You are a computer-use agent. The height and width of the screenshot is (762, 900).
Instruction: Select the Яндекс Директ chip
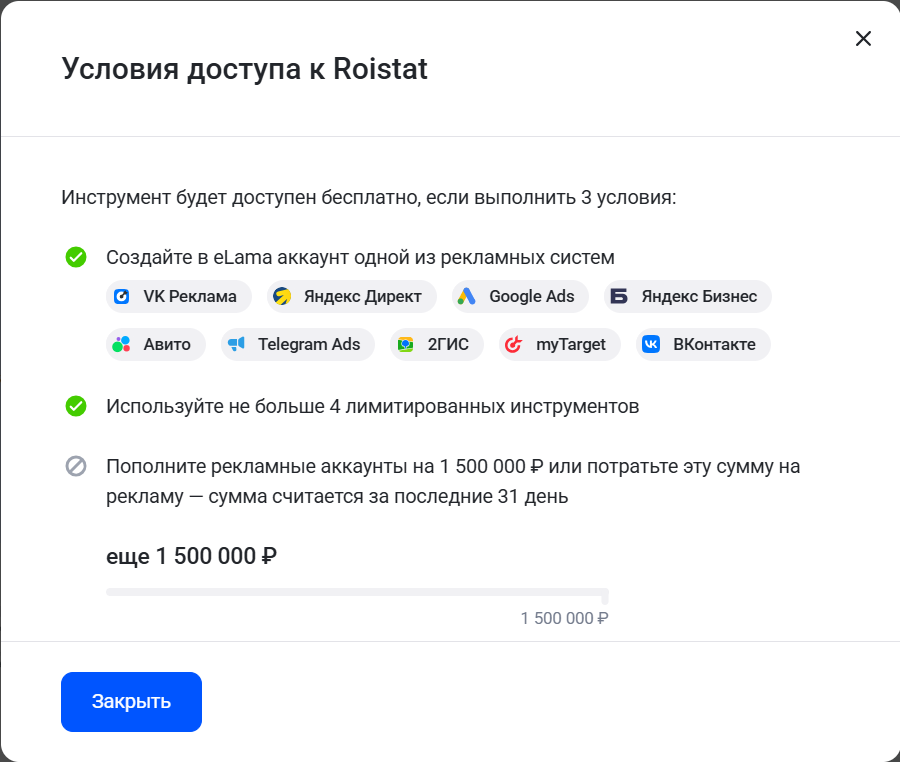(x=350, y=296)
